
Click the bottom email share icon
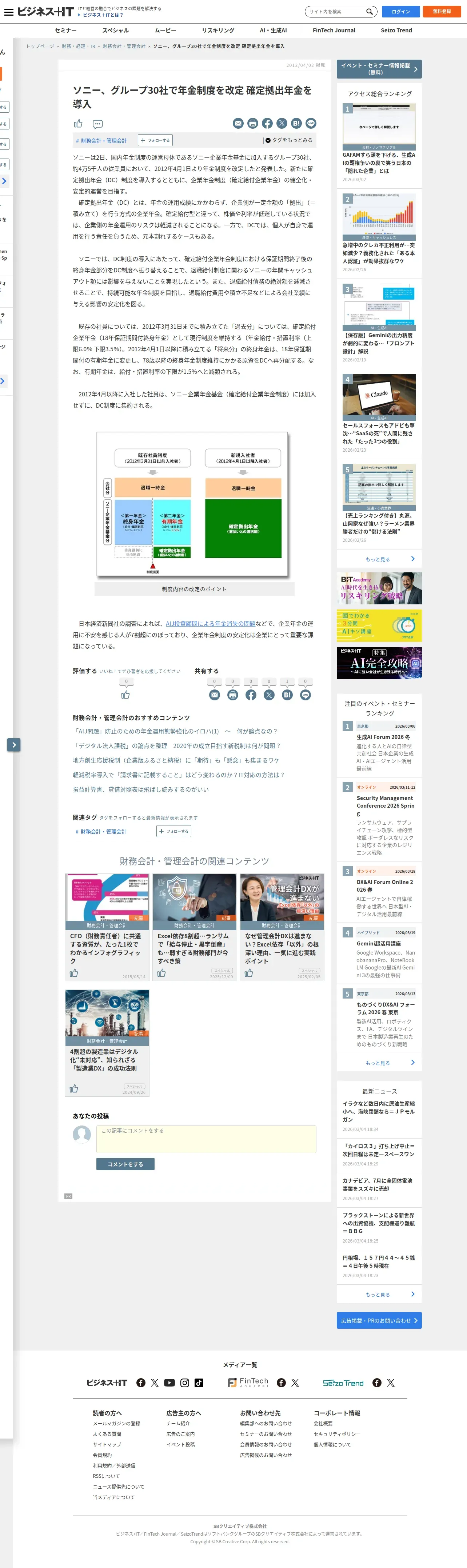tap(214, 695)
